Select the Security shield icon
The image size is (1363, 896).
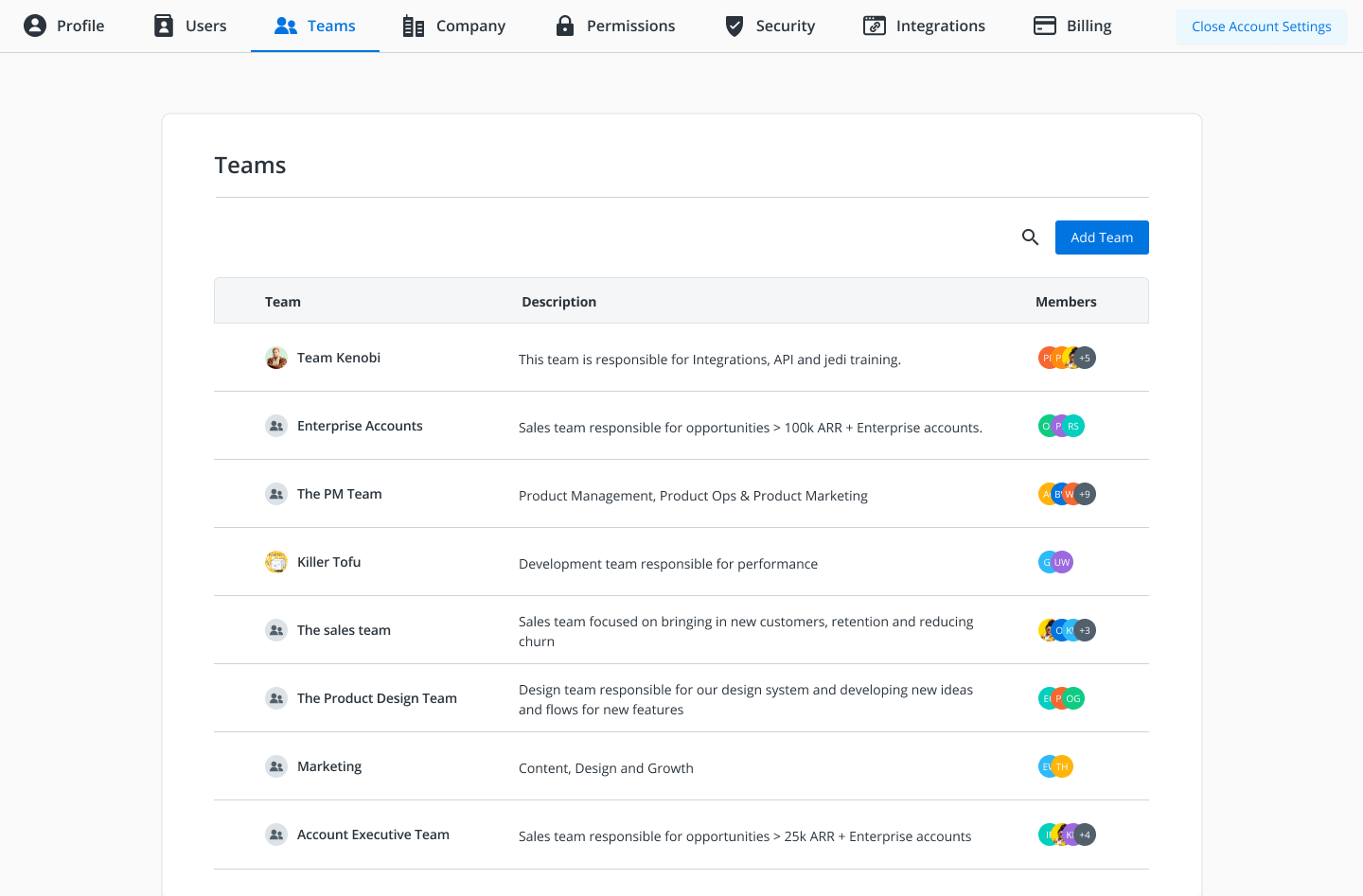coord(734,26)
